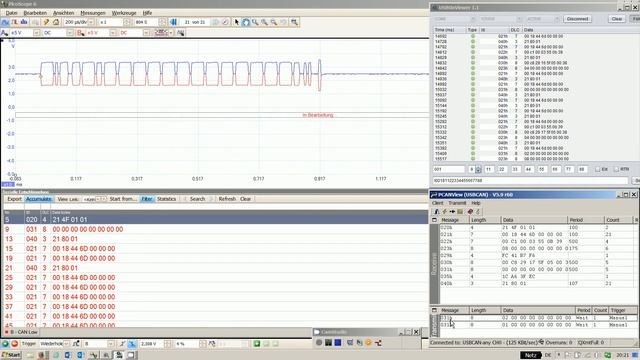Select the zoom window magnifier tool
640x360 pixels.
click(255, 22)
